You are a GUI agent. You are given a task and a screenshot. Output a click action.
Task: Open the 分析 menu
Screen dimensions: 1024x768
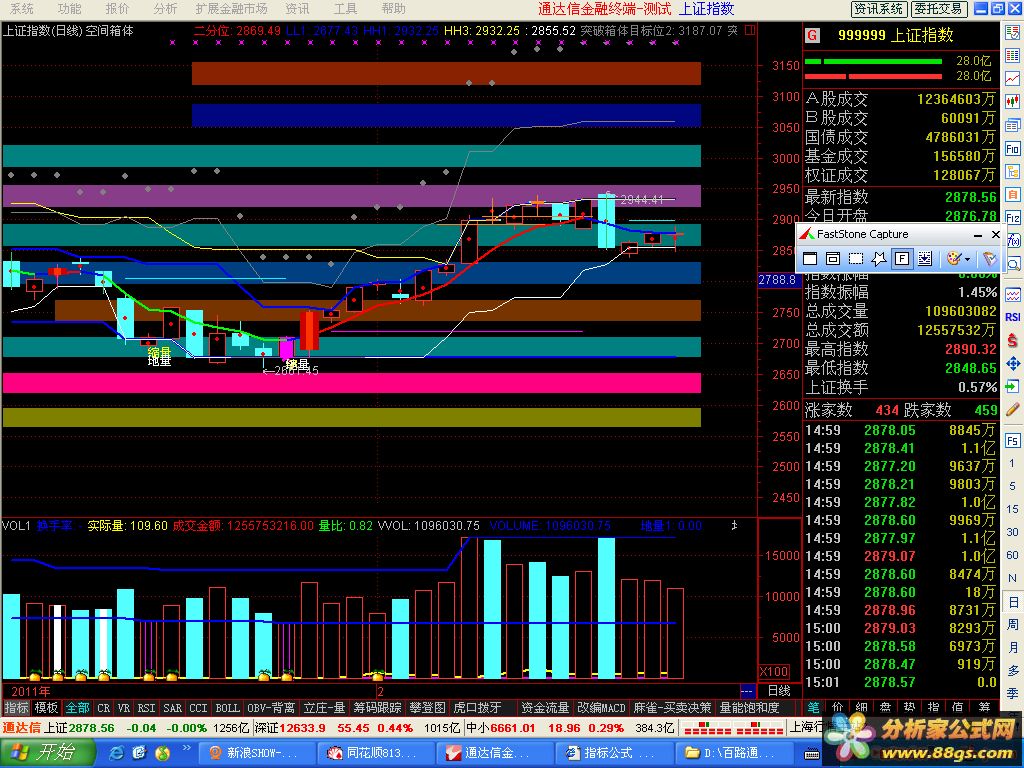(x=166, y=8)
